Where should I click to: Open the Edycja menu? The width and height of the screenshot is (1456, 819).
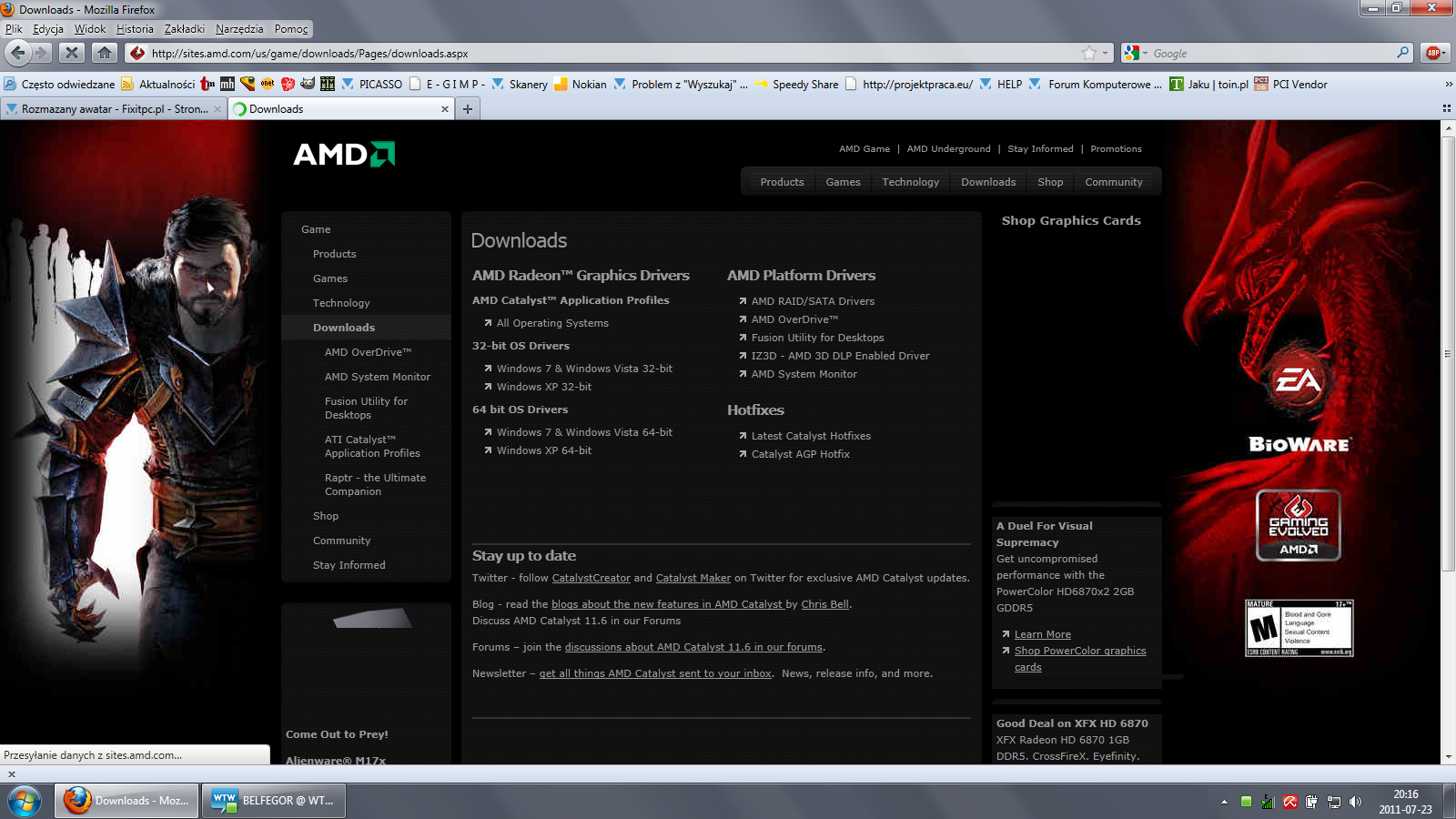[x=48, y=29]
